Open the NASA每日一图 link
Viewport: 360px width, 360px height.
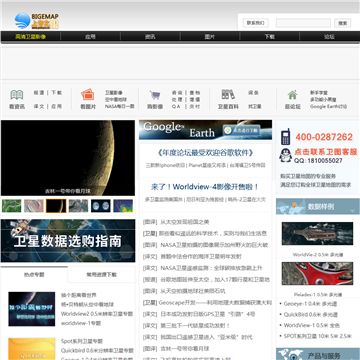pos(120,107)
